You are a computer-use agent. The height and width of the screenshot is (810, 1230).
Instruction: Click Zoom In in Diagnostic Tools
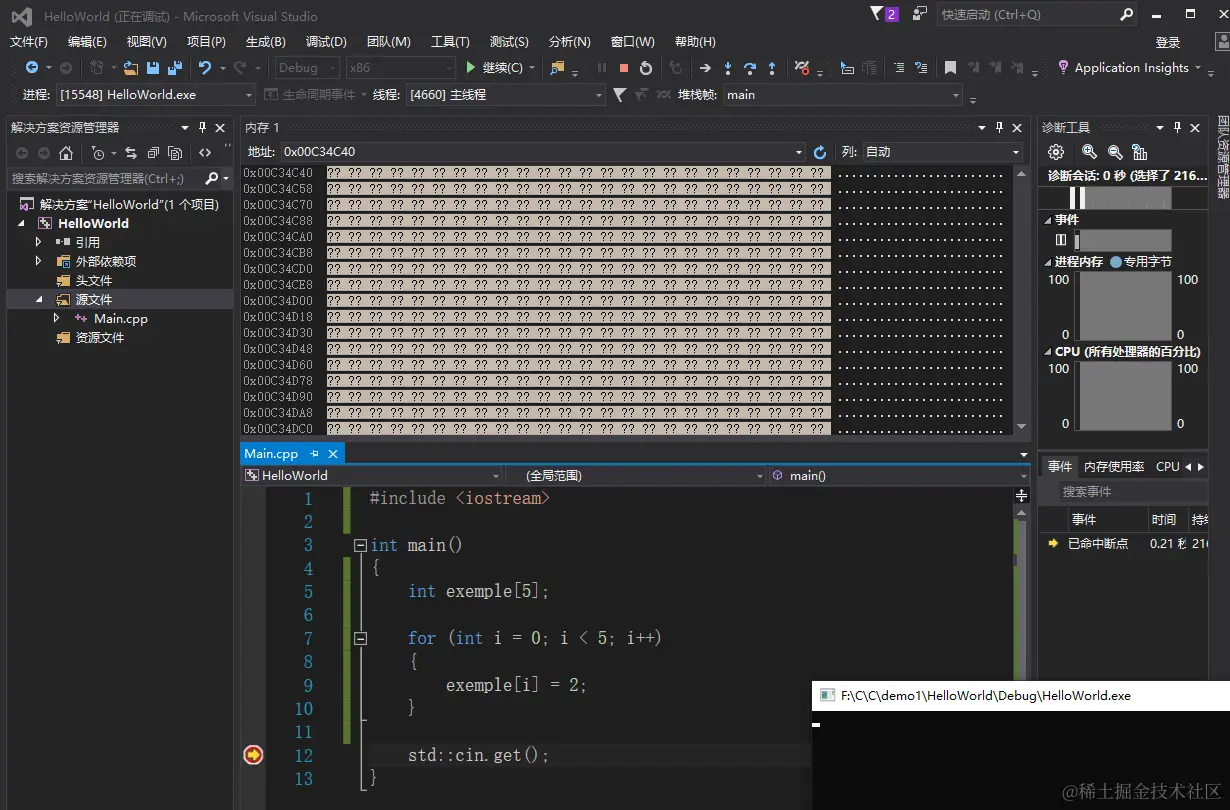[1089, 152]
